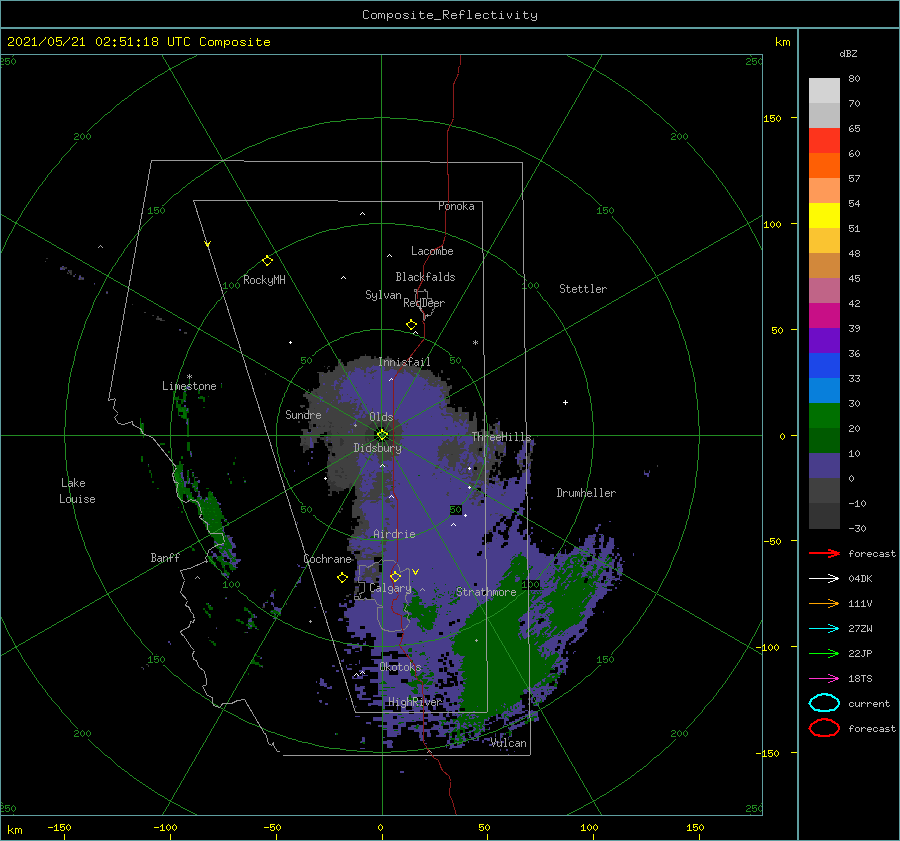Click the Okotoks label
Screen dimensions: 900x841
pos(401,667)
